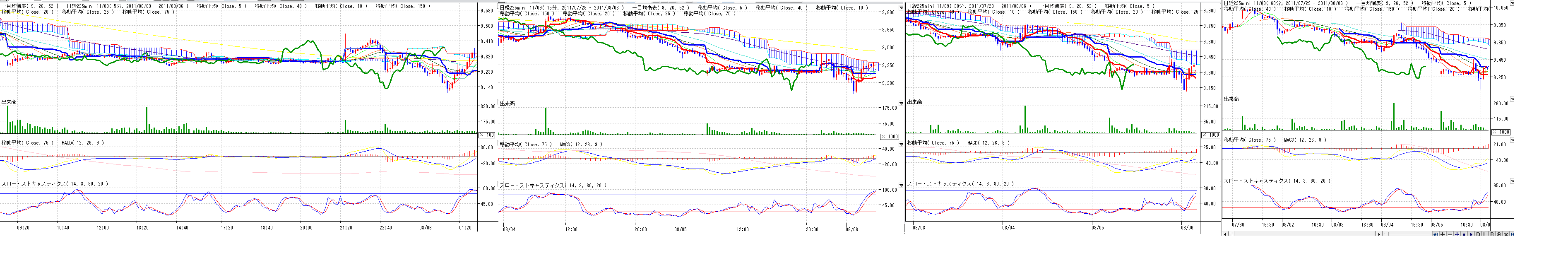This screenshot has height=275, width=1568.
Task: Click the MACD(12, 26, 9) label on 5分 chart
Action: 83,143
